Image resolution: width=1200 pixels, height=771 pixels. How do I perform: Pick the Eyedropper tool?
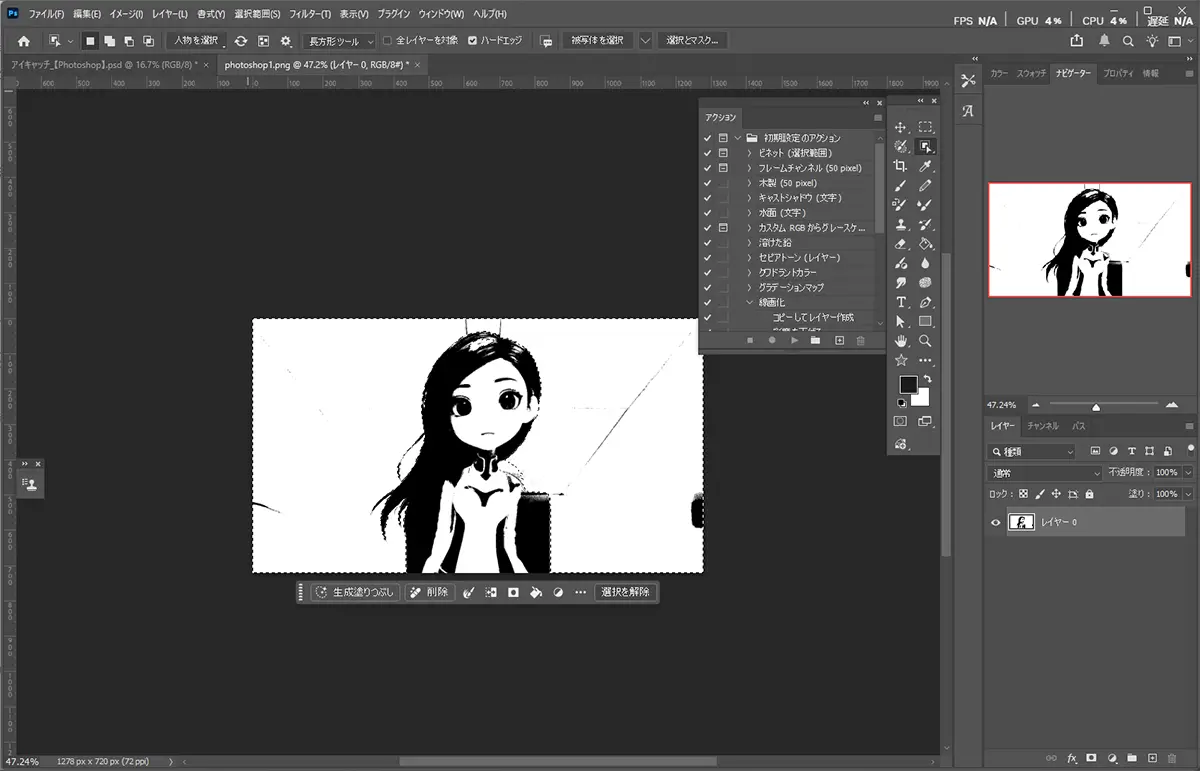tap(926, 166)
